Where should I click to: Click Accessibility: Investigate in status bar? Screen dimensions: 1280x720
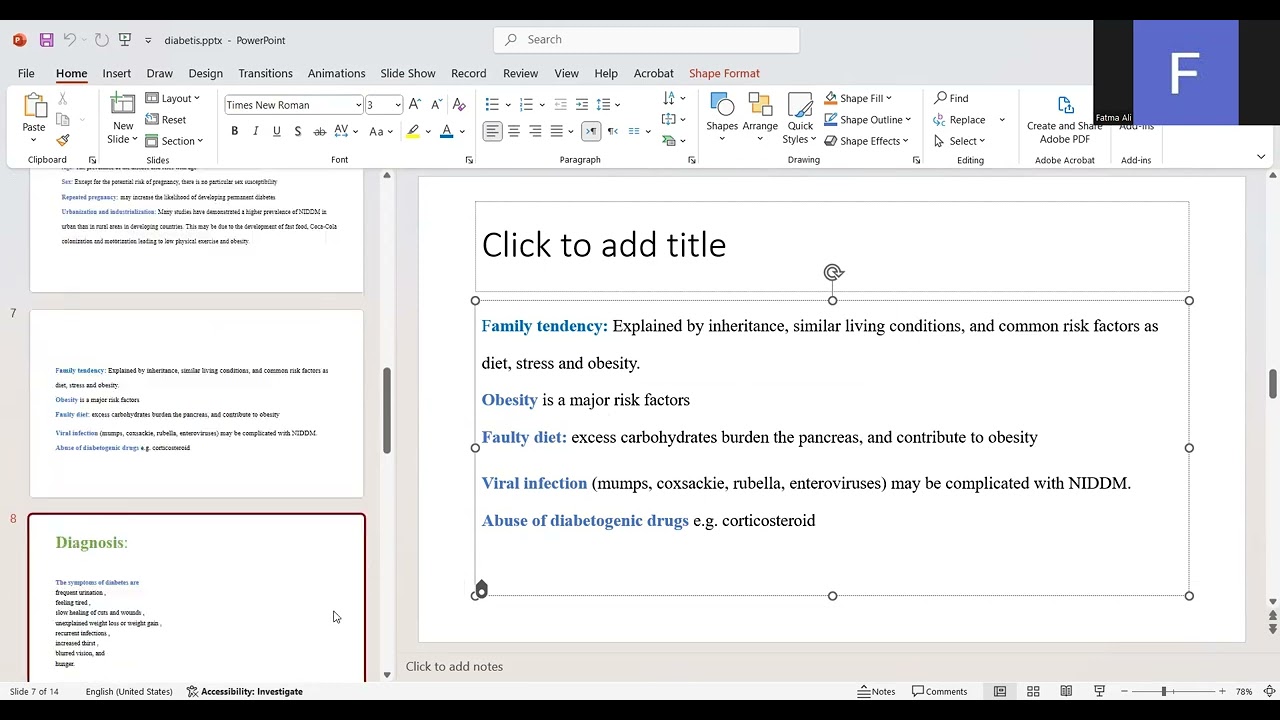pos(244,691)
